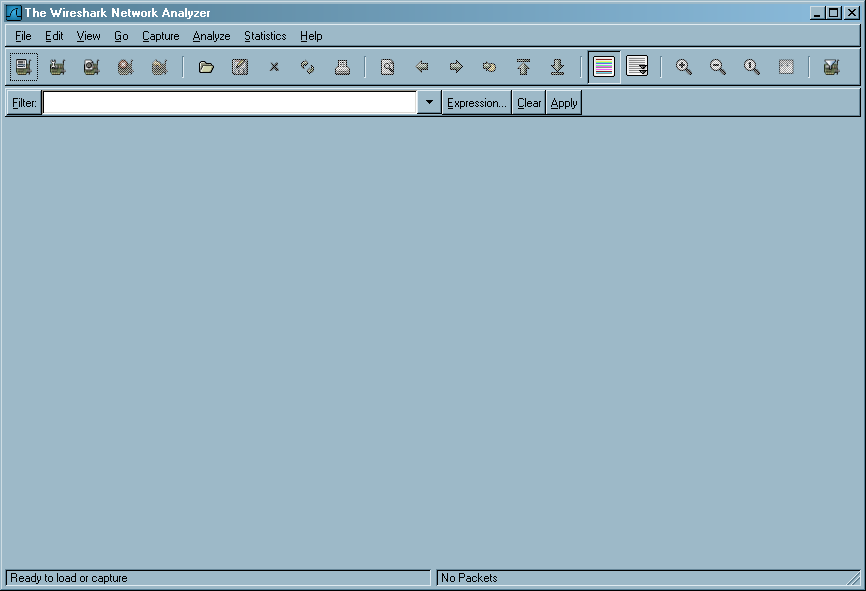866x591 pixels.
Task: Open the Analyze menu
Action: click(211, 36)
